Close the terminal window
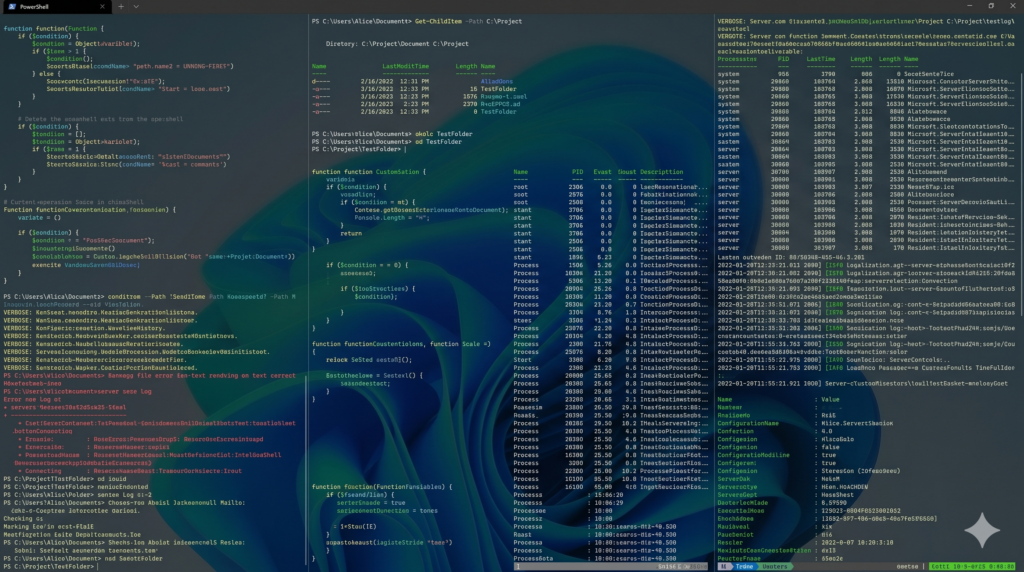The image size is (1024, 572). [x=1013, y=6]
